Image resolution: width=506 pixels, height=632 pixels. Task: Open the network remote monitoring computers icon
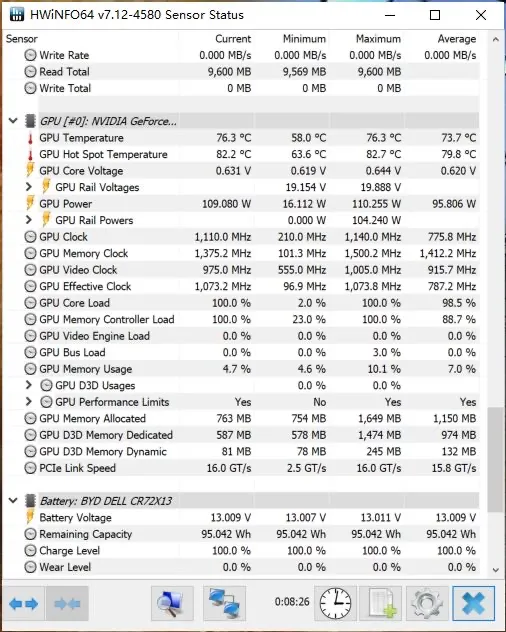pos(225,603)
